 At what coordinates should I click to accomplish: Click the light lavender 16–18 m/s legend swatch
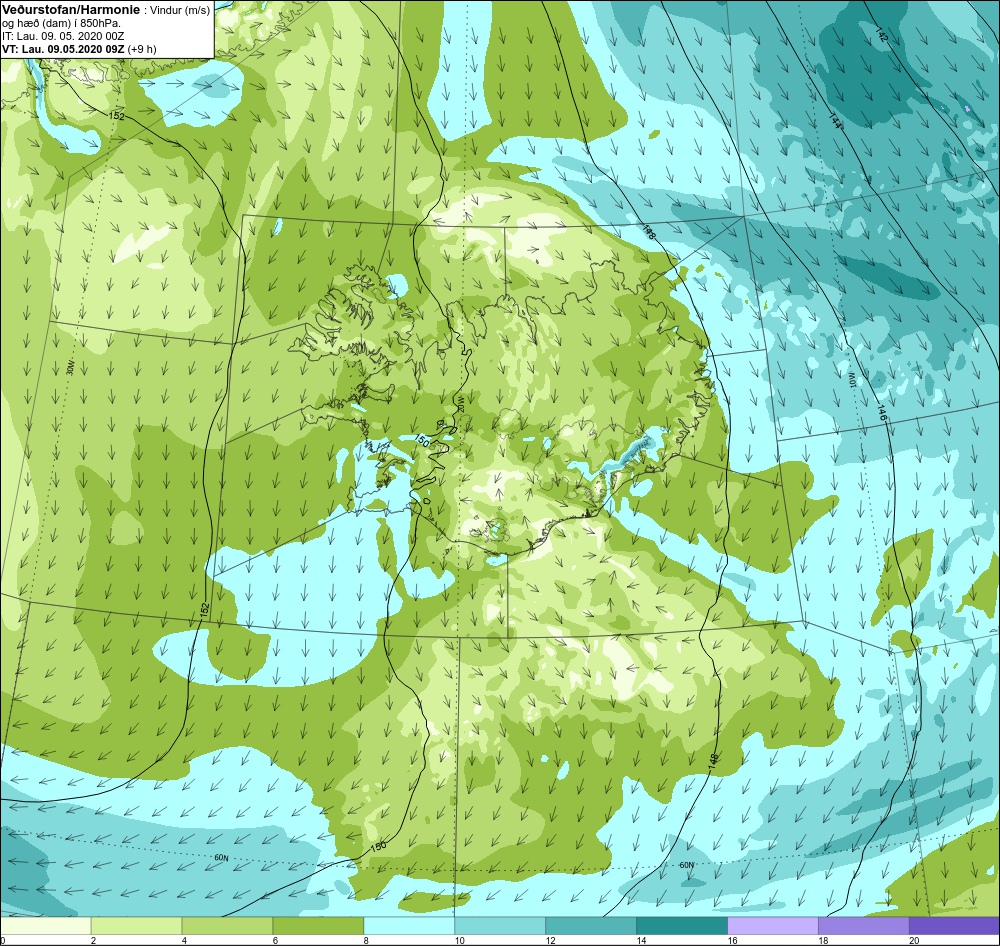pos(772,925)
